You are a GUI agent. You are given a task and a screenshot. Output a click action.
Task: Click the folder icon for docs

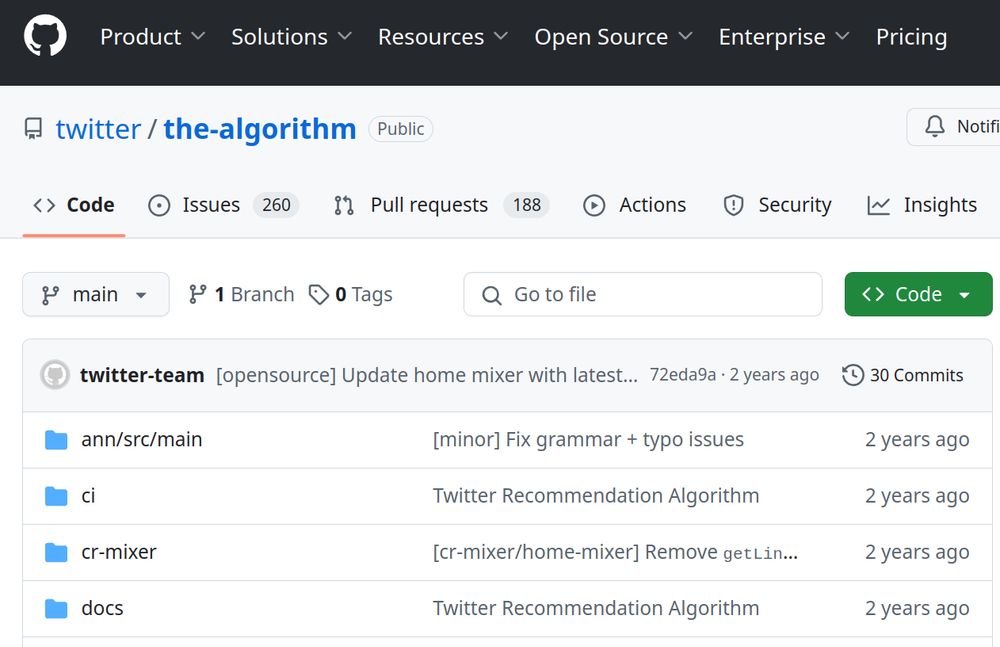click(56, 608)
